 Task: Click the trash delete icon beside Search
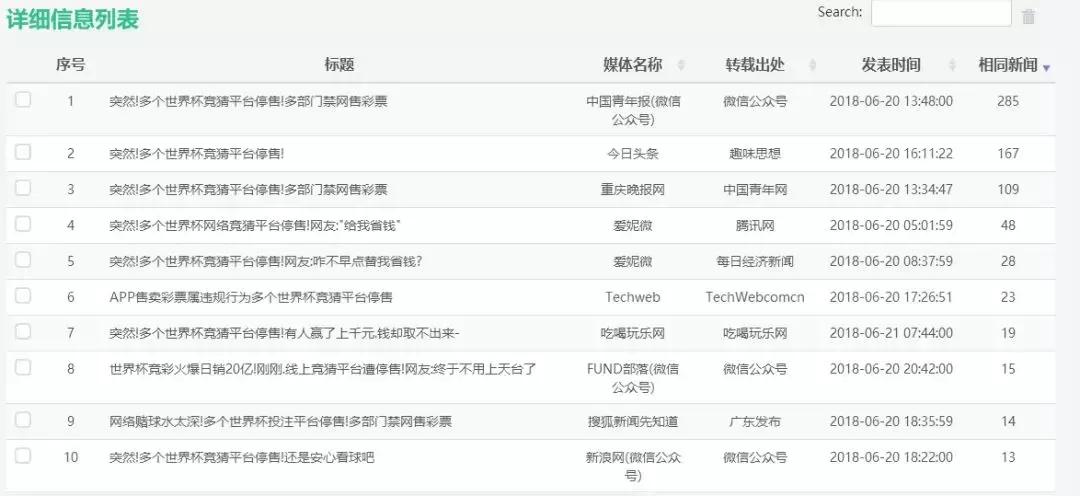pyautogui.click(x=1028, y=17)
